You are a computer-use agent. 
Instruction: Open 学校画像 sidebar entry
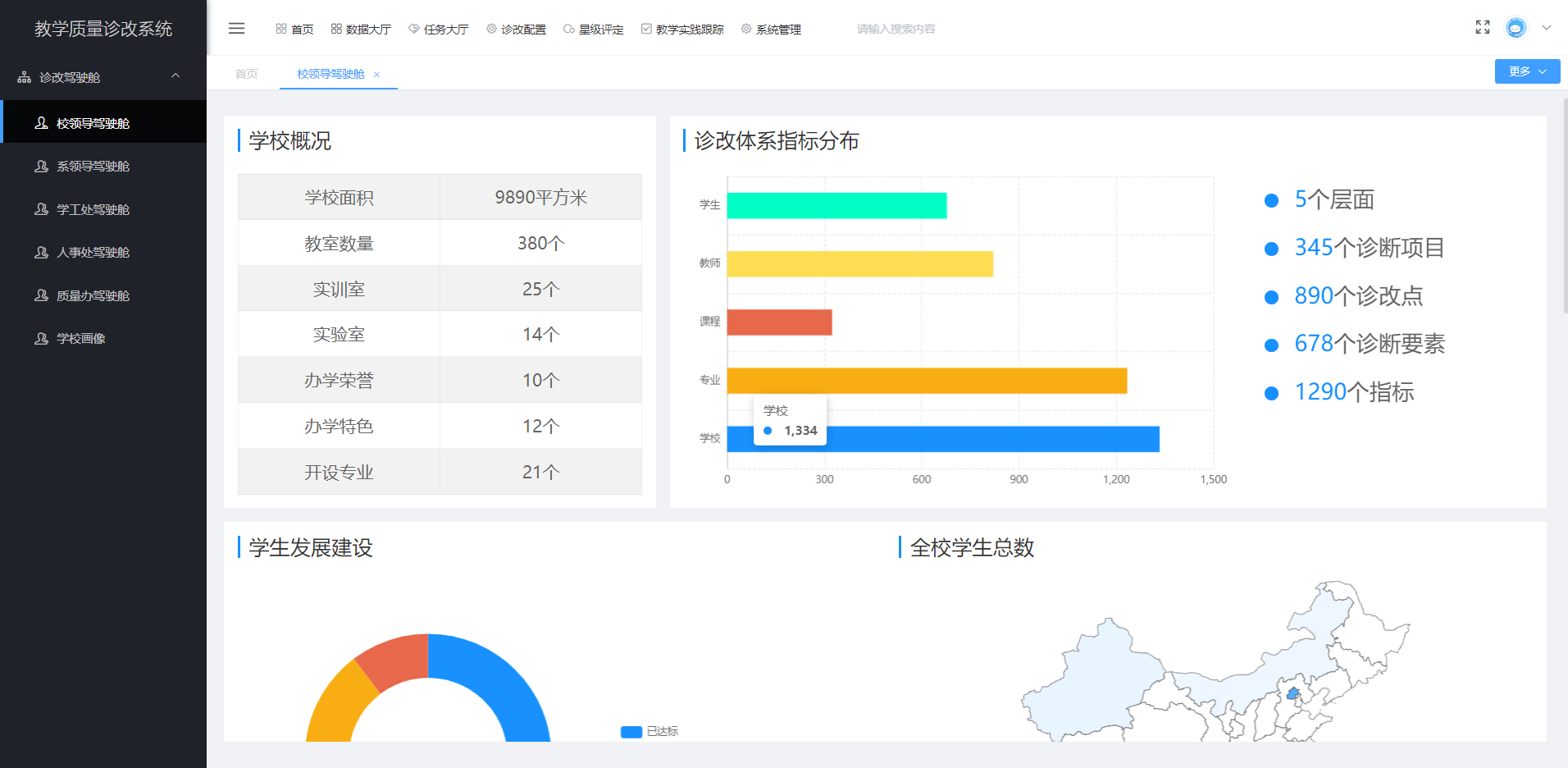click(x=103, y=338)
